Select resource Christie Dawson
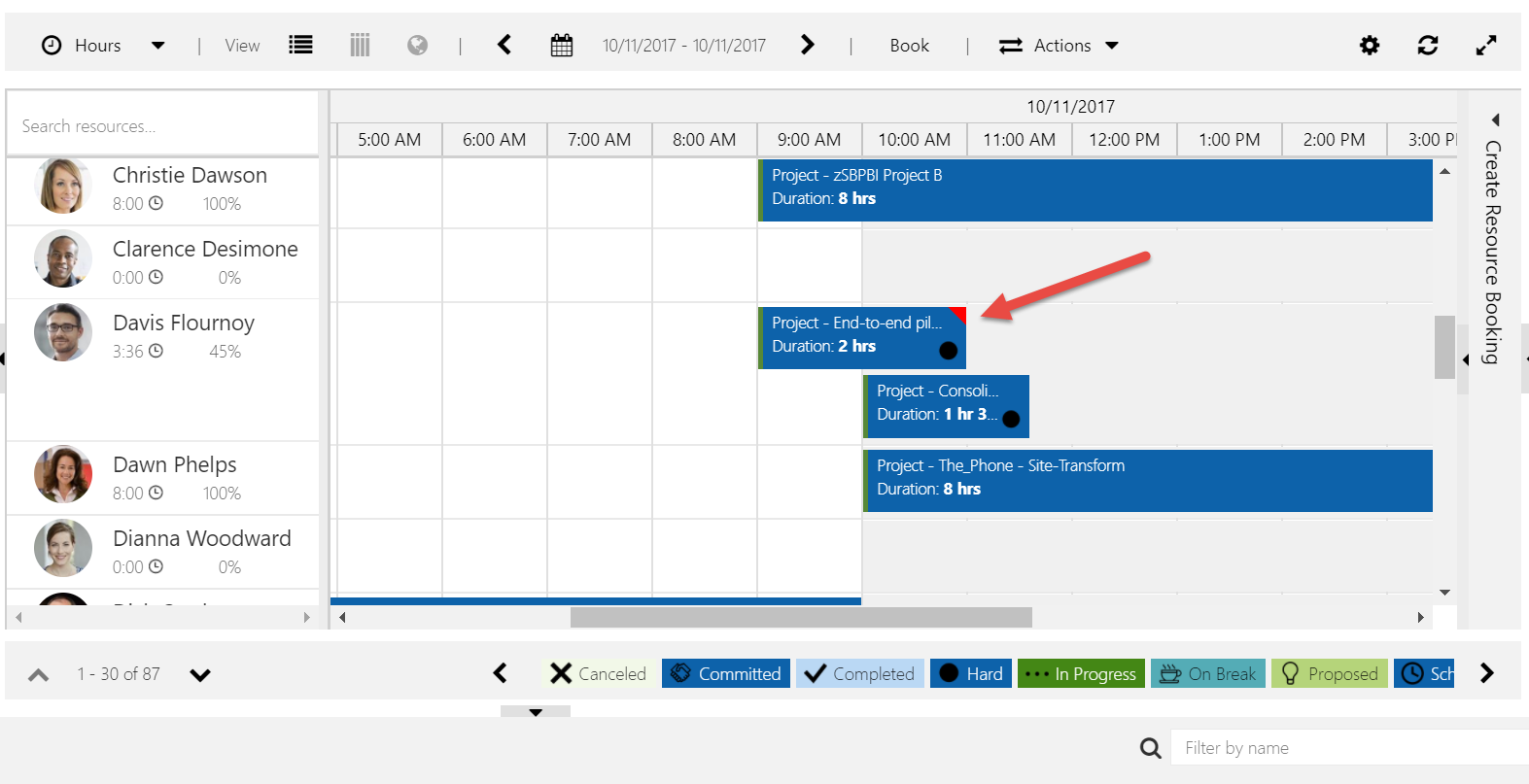The image size is (1529, 784). (190, 175)
